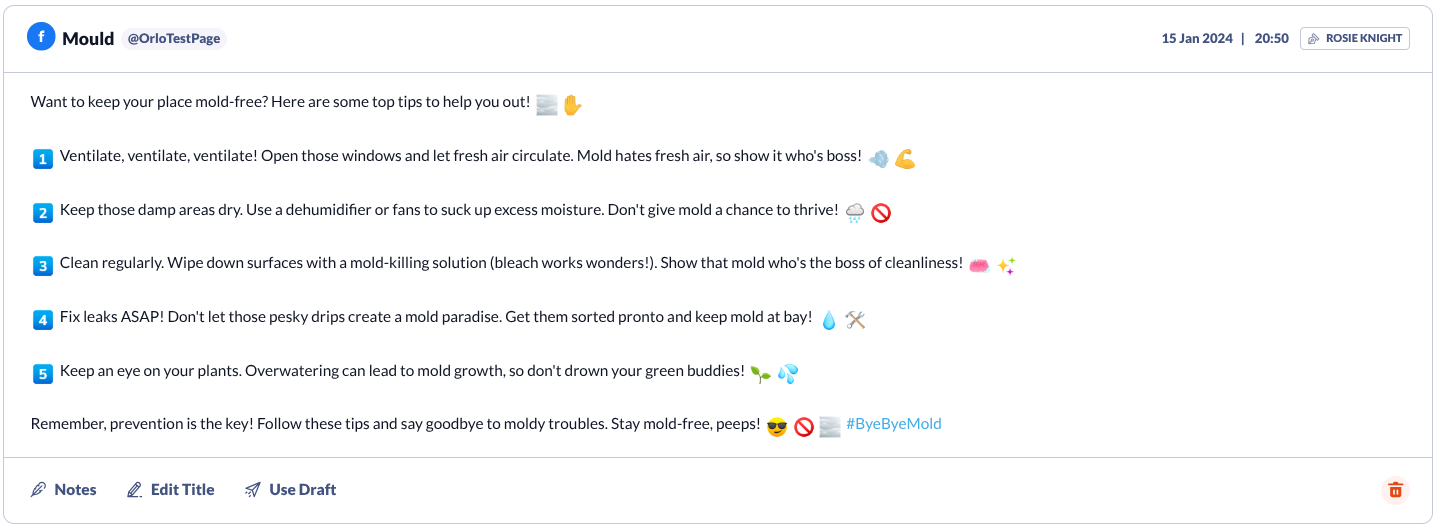Click the number 1 emoji bullet
Image resolution: width=1450 pixels, height=528 pixels.
[42, 158]
